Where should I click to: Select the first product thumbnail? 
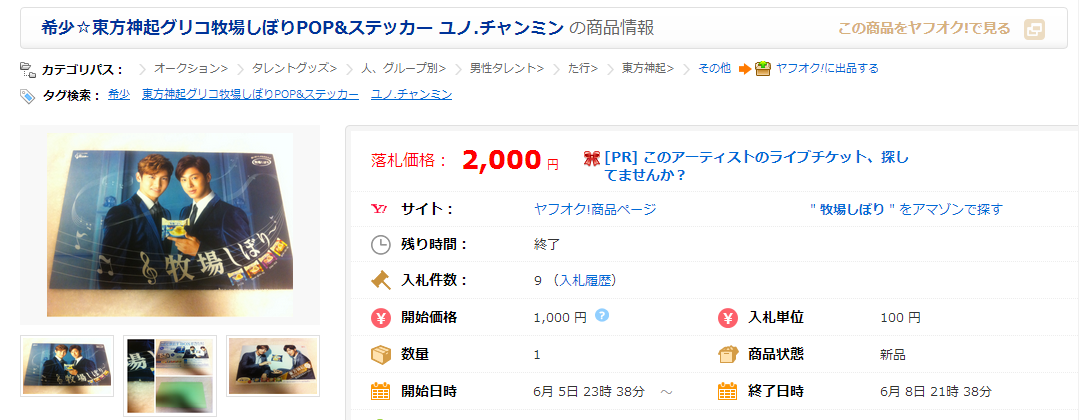coord(67,367)
